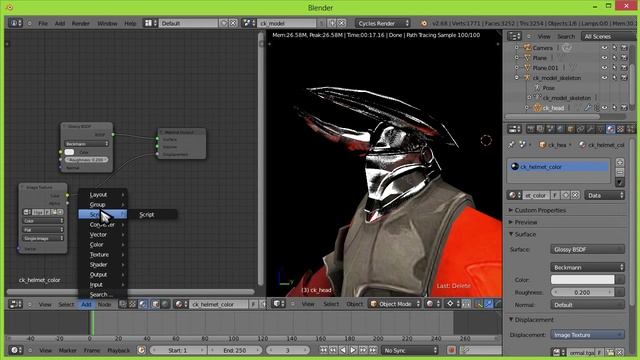640x360 pixels.
Task: Open the All Scenes outliner display dropdown
Action: tap(608, 36)
